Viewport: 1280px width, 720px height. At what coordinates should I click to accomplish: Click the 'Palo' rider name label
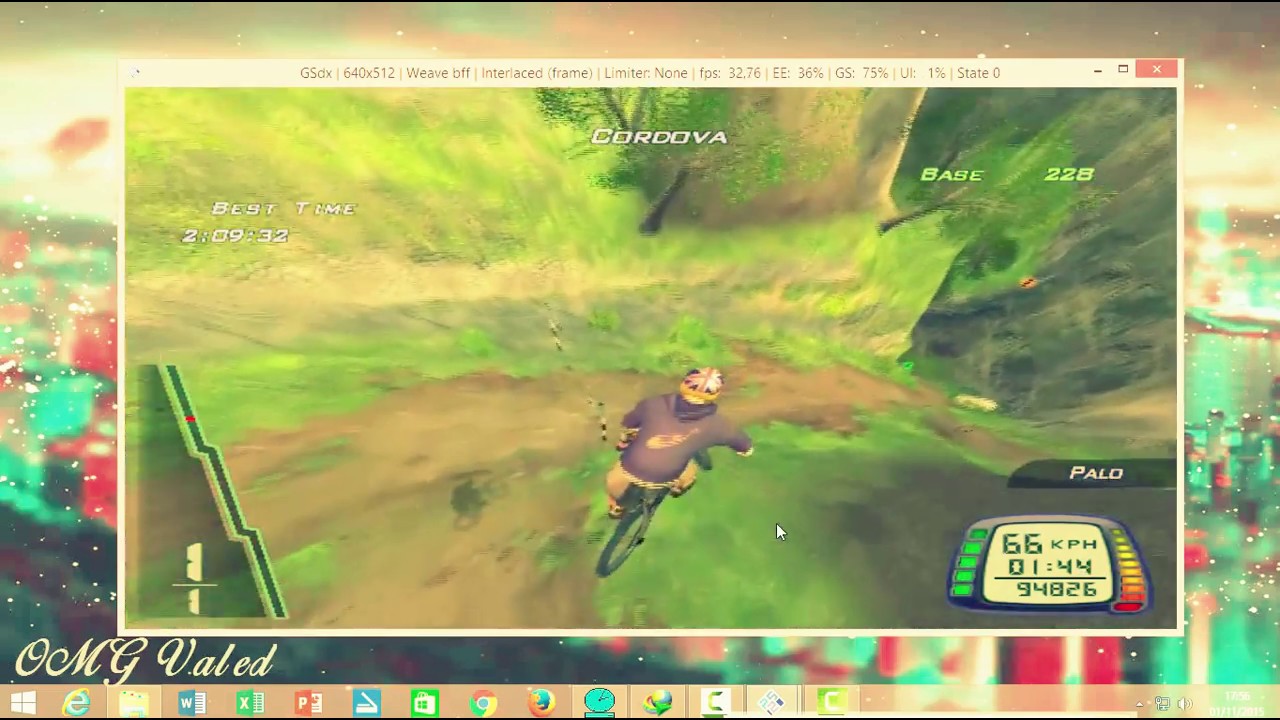pyautogui.click(x=1096, y=473)
